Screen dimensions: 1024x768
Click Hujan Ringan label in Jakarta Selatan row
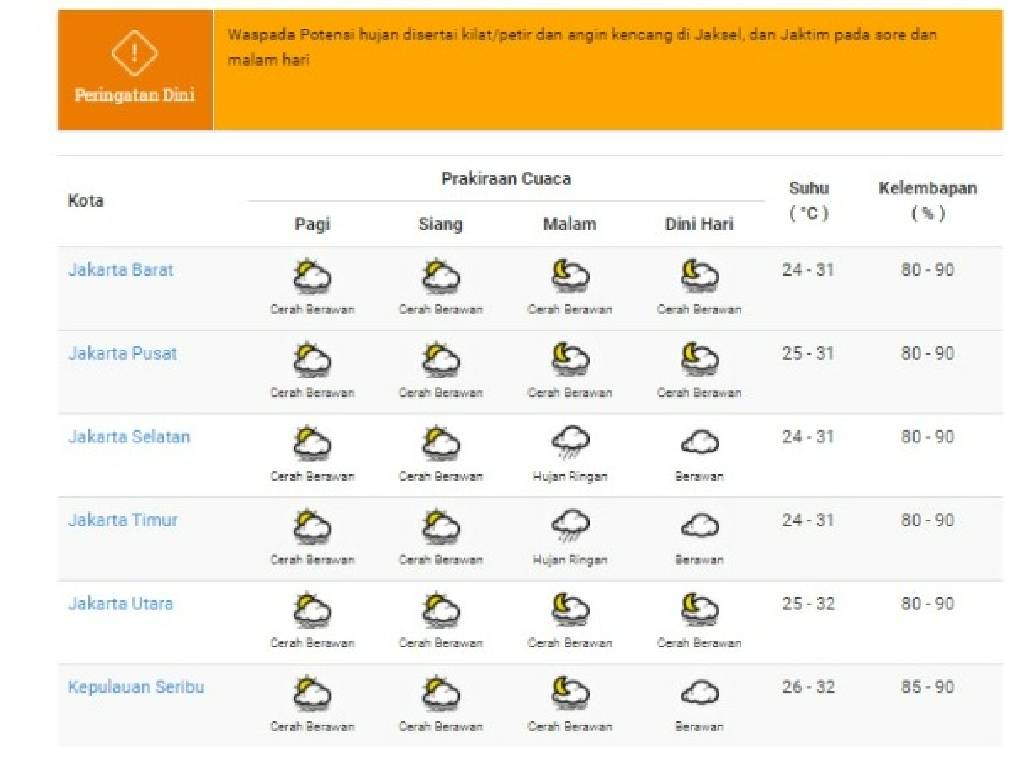(570, 477)
